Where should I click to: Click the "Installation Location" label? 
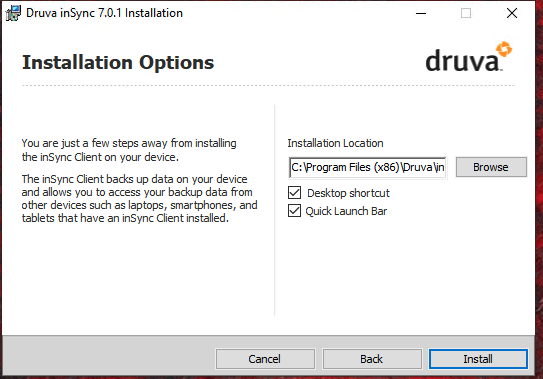point(335,143)
